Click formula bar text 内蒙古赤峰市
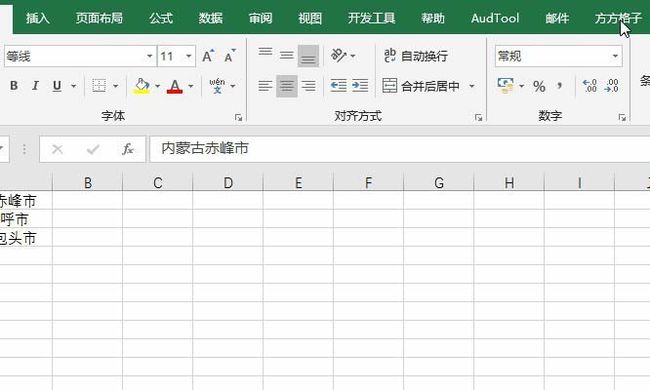The height and width of the screenshot is (390, 650). coord(205,148)
